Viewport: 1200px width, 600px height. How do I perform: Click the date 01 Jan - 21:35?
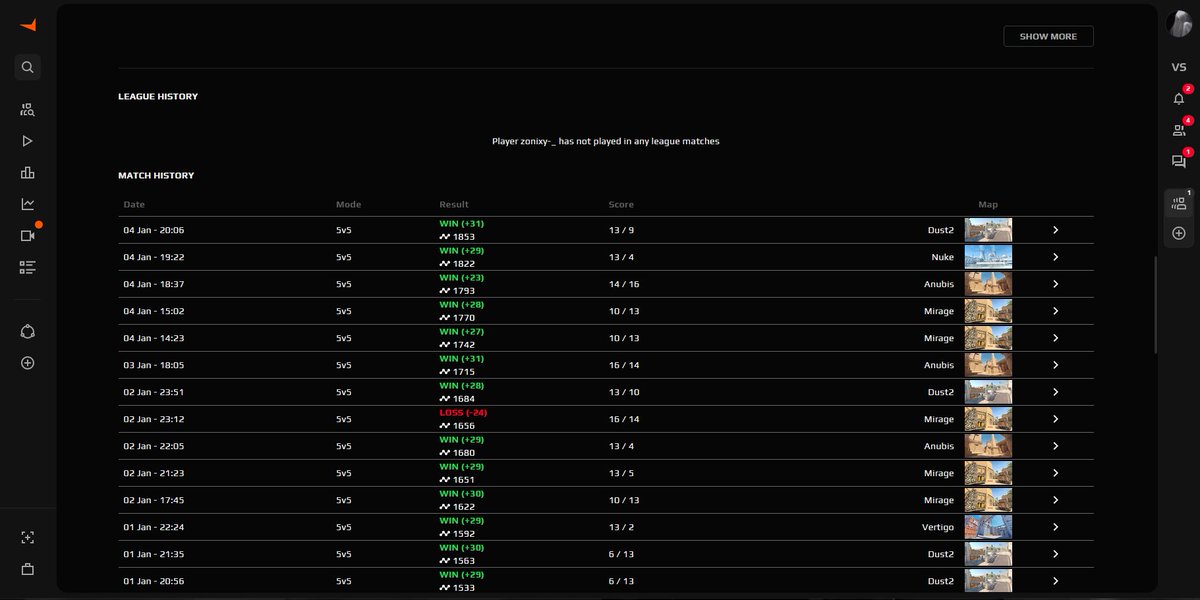(153, 554)
